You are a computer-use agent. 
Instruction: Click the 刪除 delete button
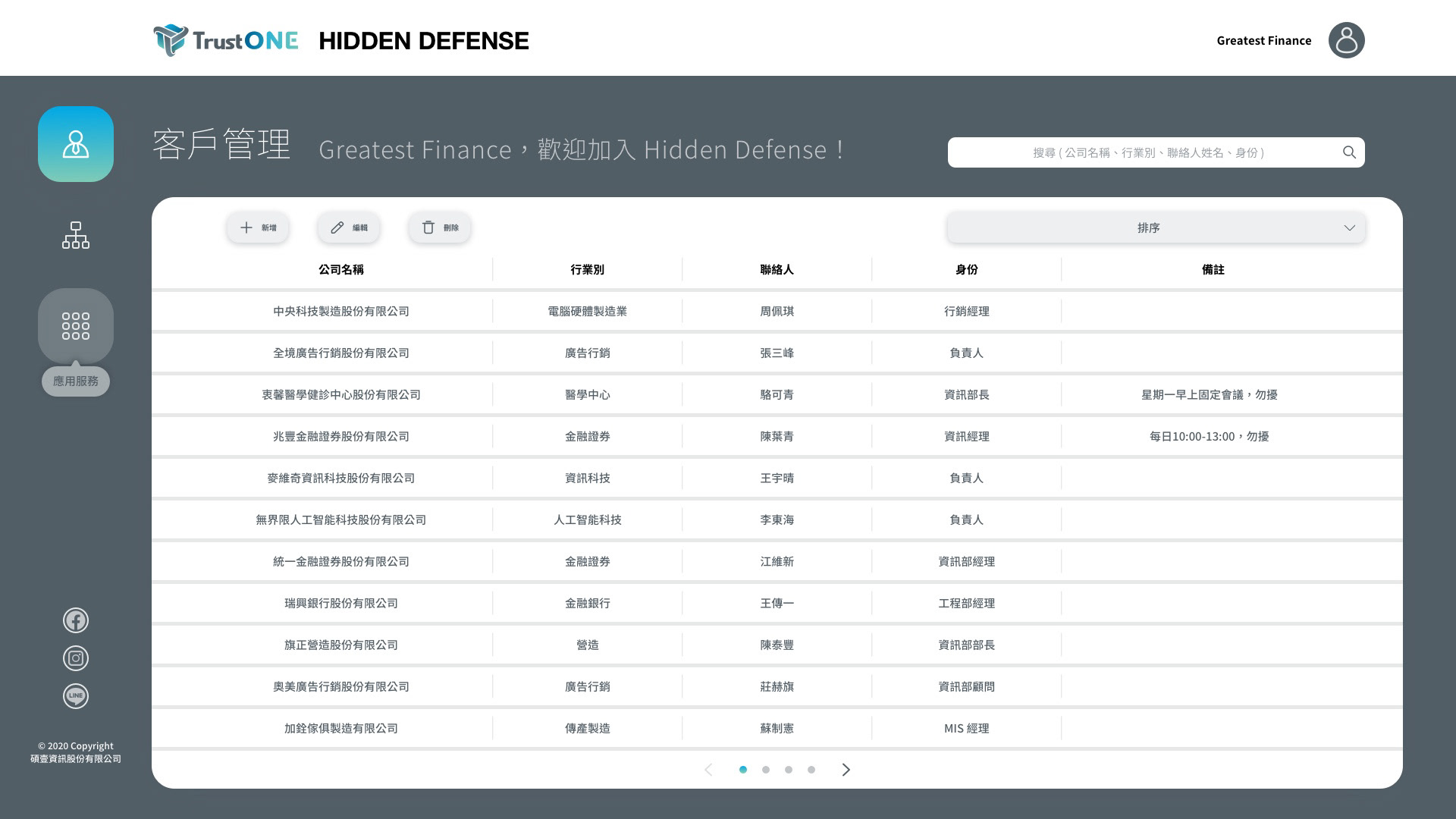click(x=440, y=227)
